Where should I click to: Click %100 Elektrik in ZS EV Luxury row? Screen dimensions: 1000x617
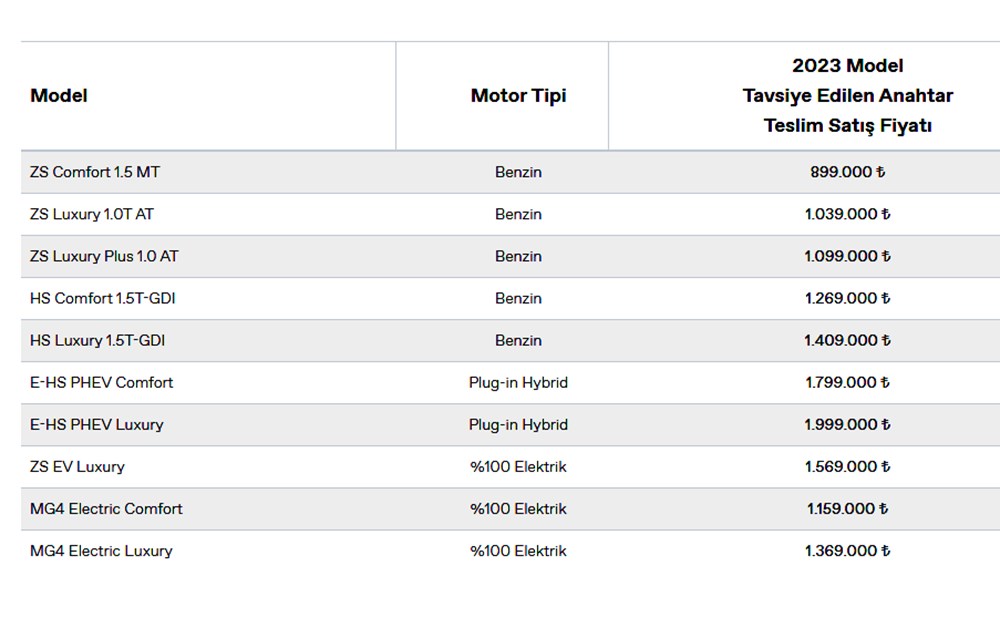click(518, 466)
